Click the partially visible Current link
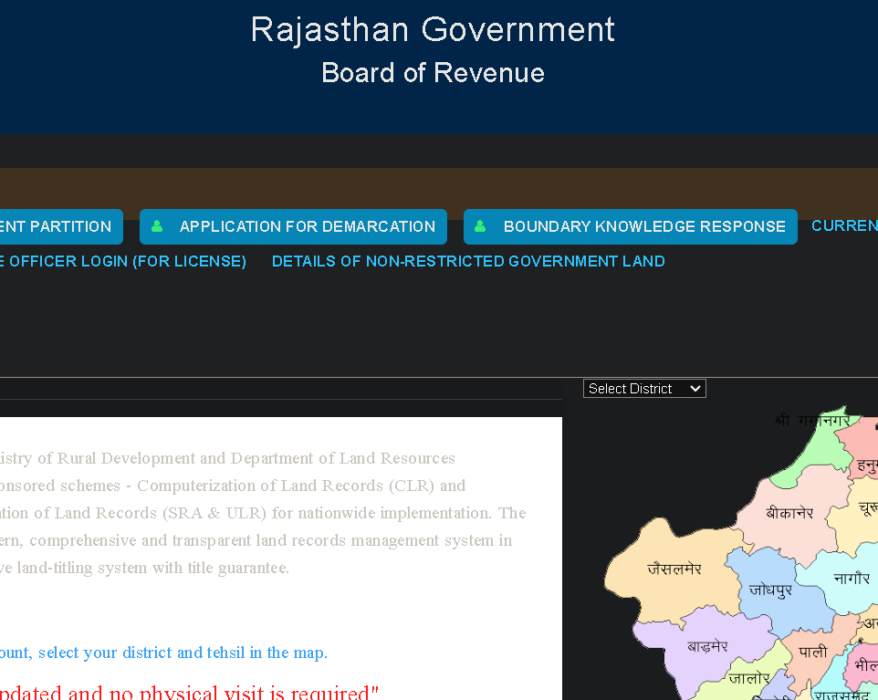This screenshot has height=700, width=878. coord(844,226)
